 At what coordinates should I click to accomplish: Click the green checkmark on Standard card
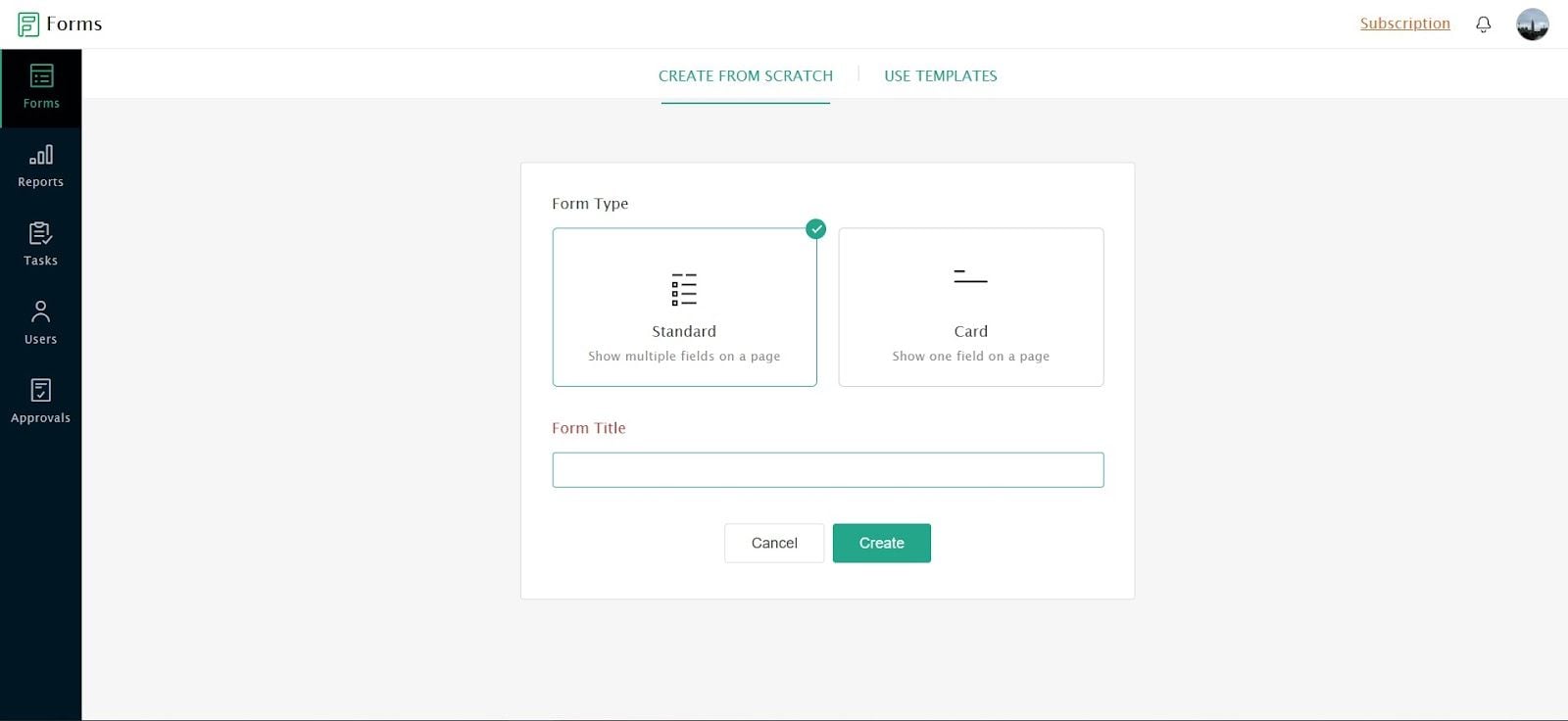point(815,229)
